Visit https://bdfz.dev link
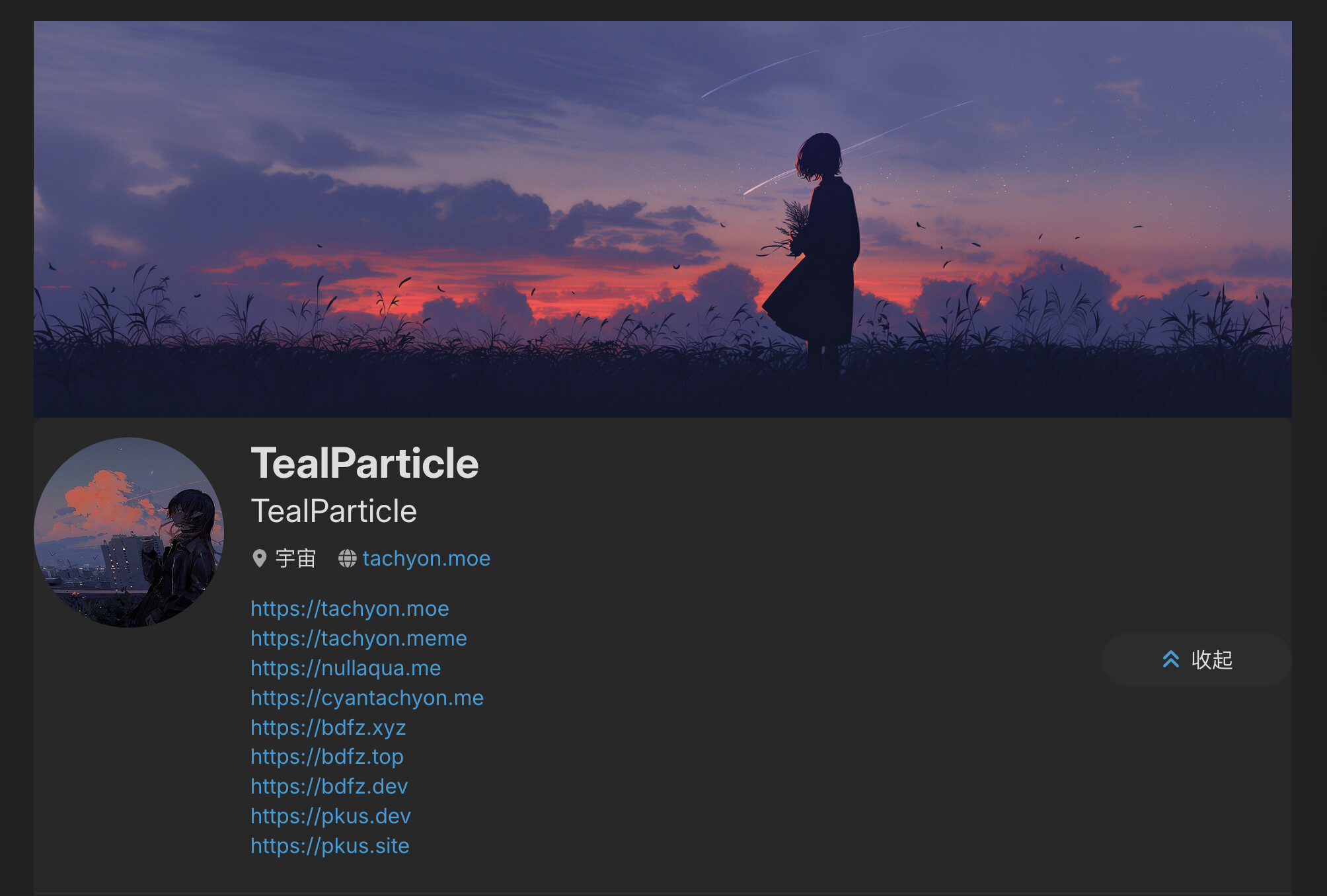 (329, 786)
